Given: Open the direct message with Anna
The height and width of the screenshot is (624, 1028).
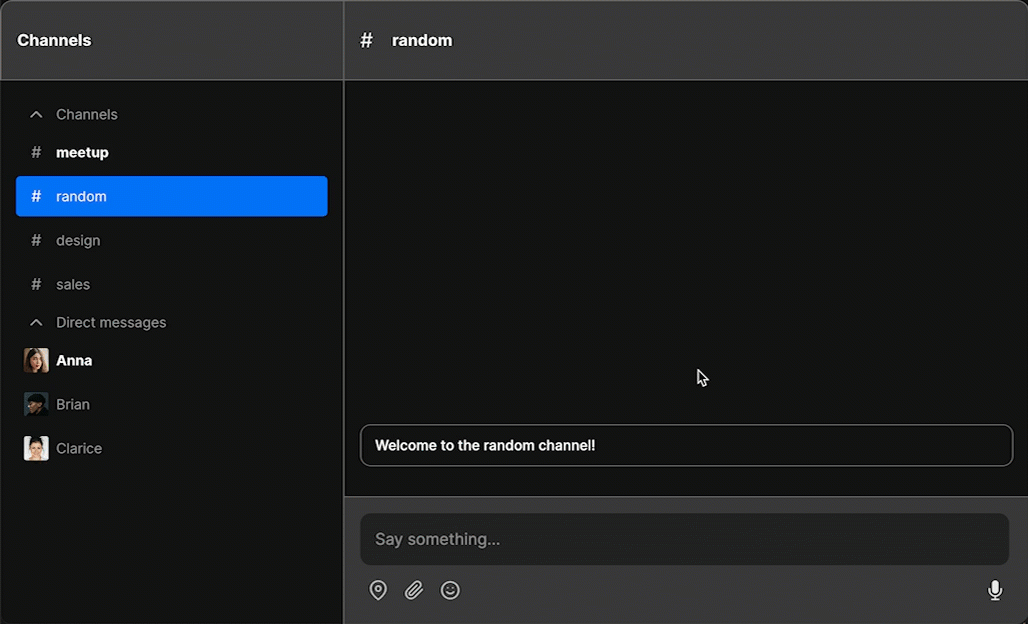Looking at the screenshot, I should [x=74, y=360].
